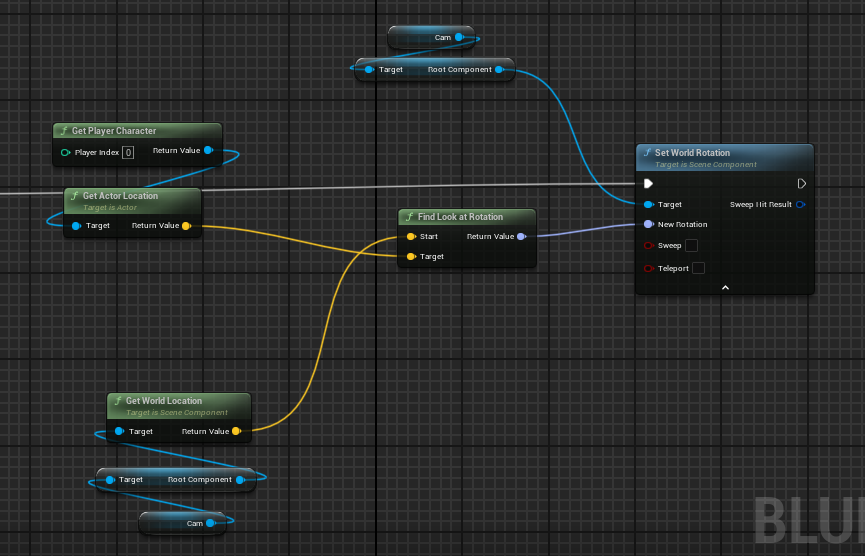
Task: Select the Get World Location node header
Action: click(179, 406)
